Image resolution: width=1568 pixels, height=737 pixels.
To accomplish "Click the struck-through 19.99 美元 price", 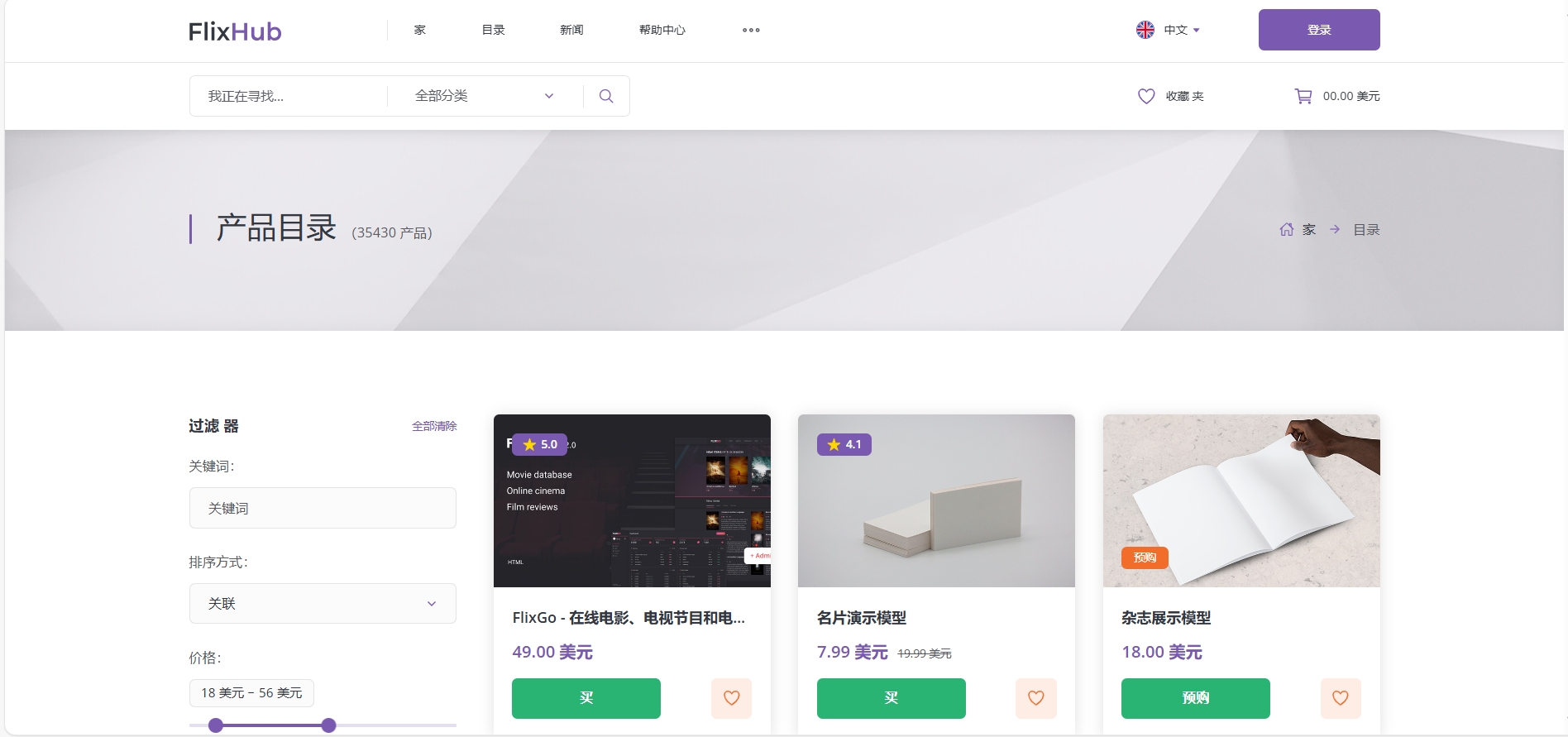I will pos(925,653).
